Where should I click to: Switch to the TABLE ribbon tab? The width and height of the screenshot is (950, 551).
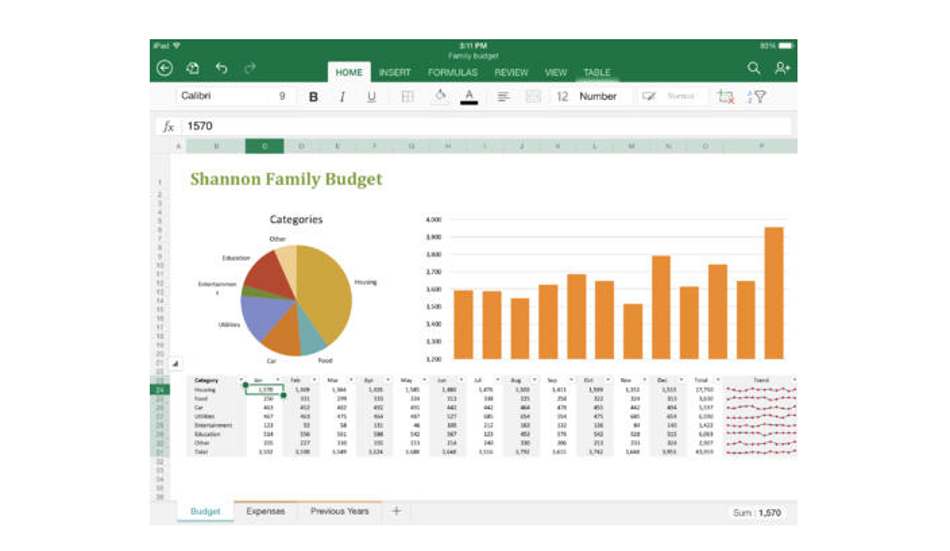(597, 73)
